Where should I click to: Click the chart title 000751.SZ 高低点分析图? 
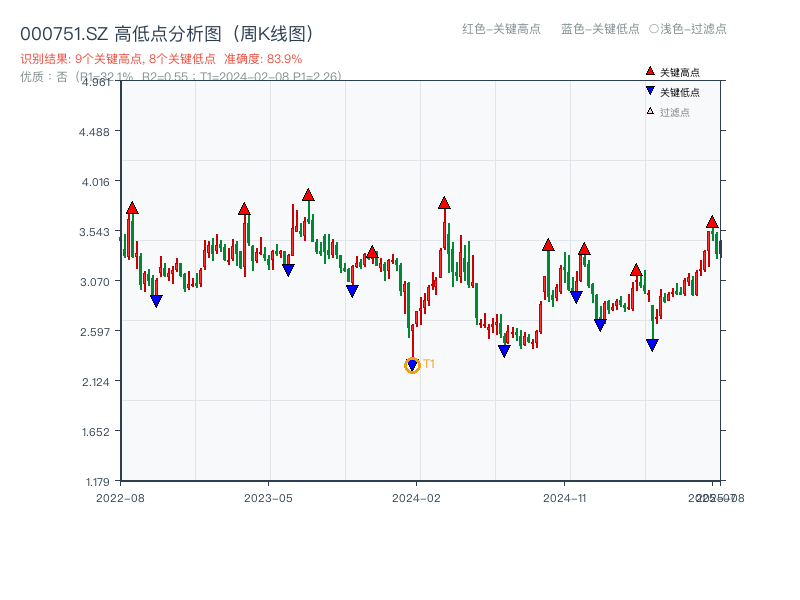click(x=169, y=34)
